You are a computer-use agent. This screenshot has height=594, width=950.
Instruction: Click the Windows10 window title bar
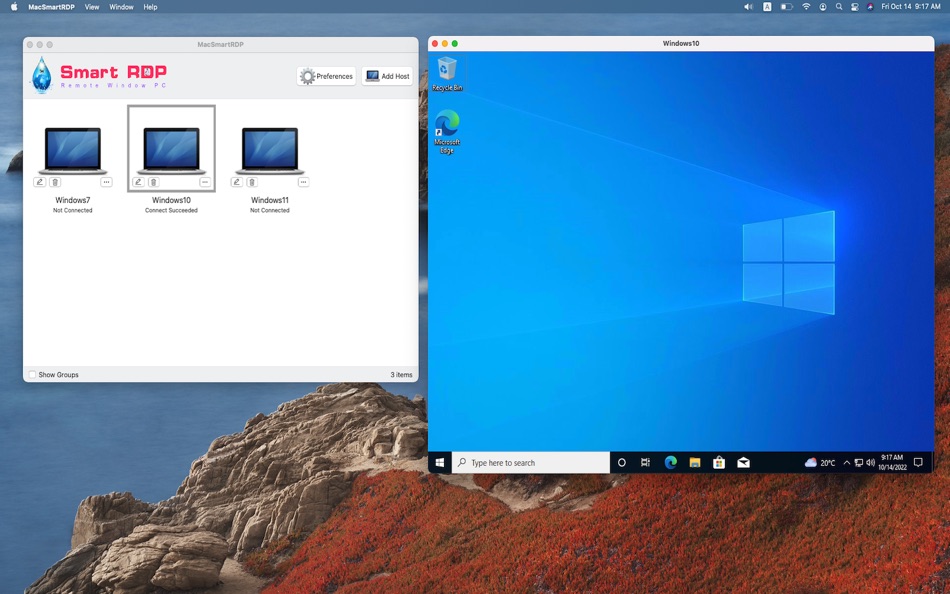tap(681, 44)
